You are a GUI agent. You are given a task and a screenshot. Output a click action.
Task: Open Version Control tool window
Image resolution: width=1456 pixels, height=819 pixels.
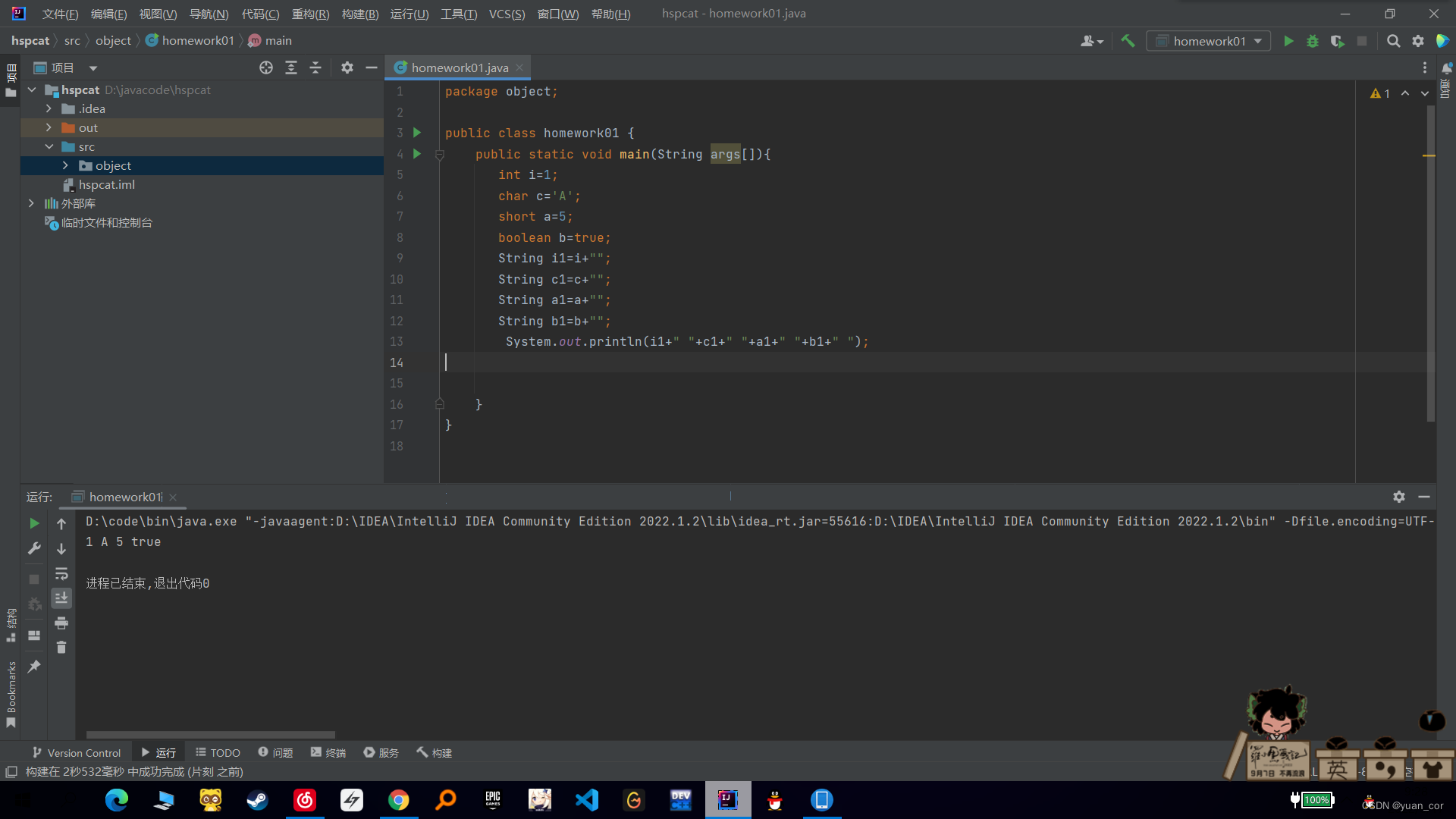(77, 752)
